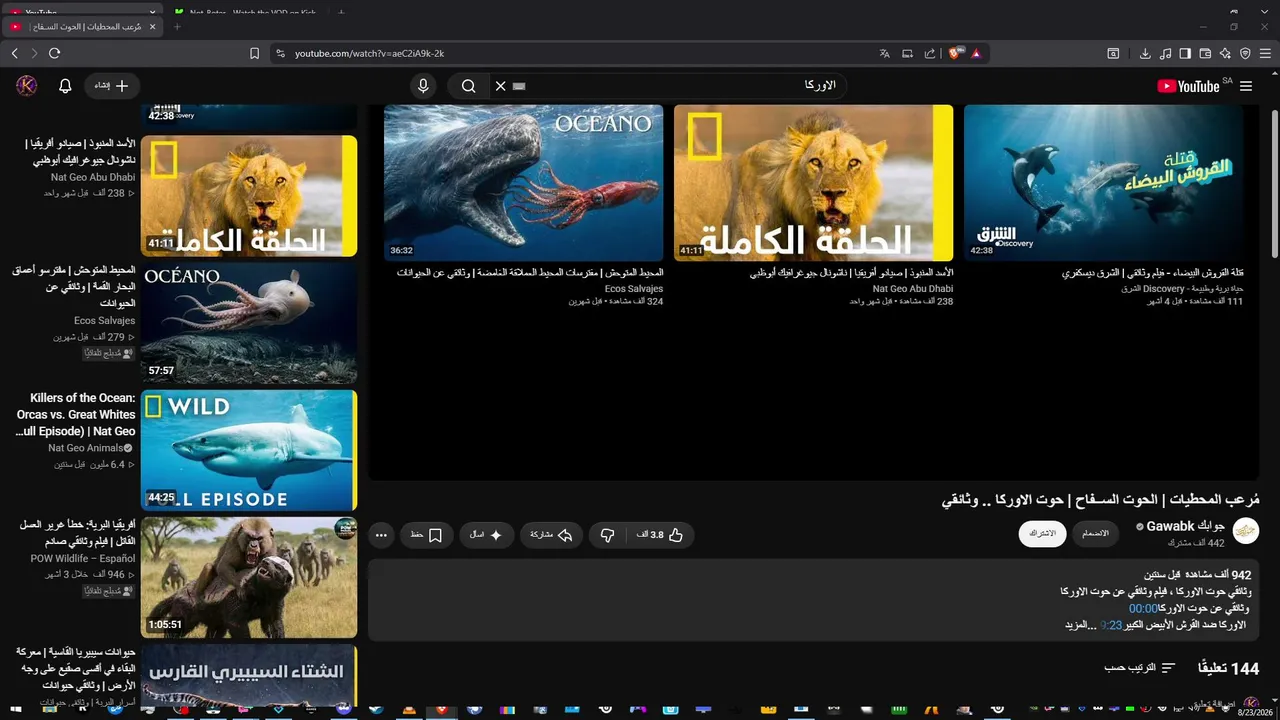The width and height of the screenshot is (1280, 720).
Task: Start voice search with the microphone icon
Action: coord(423,86)
